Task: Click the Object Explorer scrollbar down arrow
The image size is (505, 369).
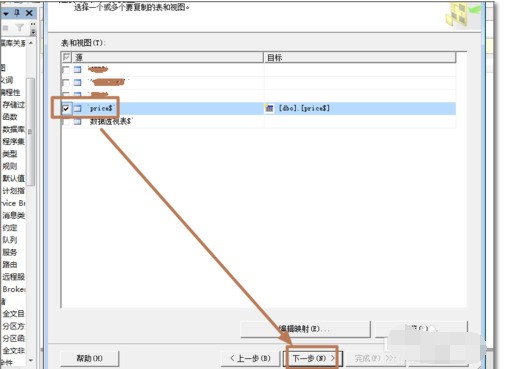Action: pos(31,360)
